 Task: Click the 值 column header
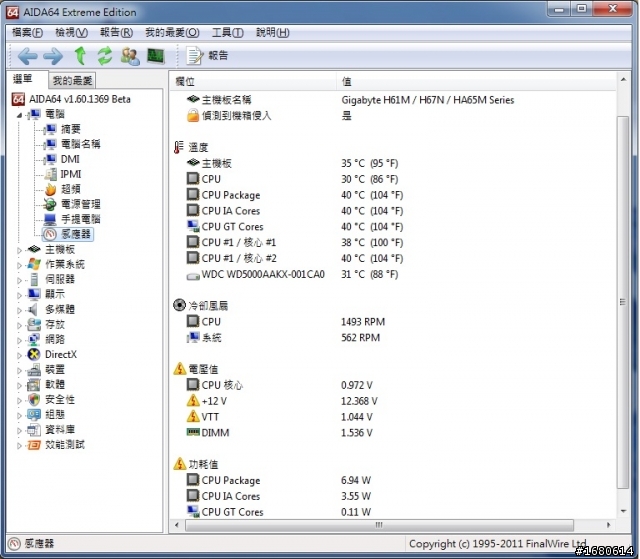click(x=476, y=82)
